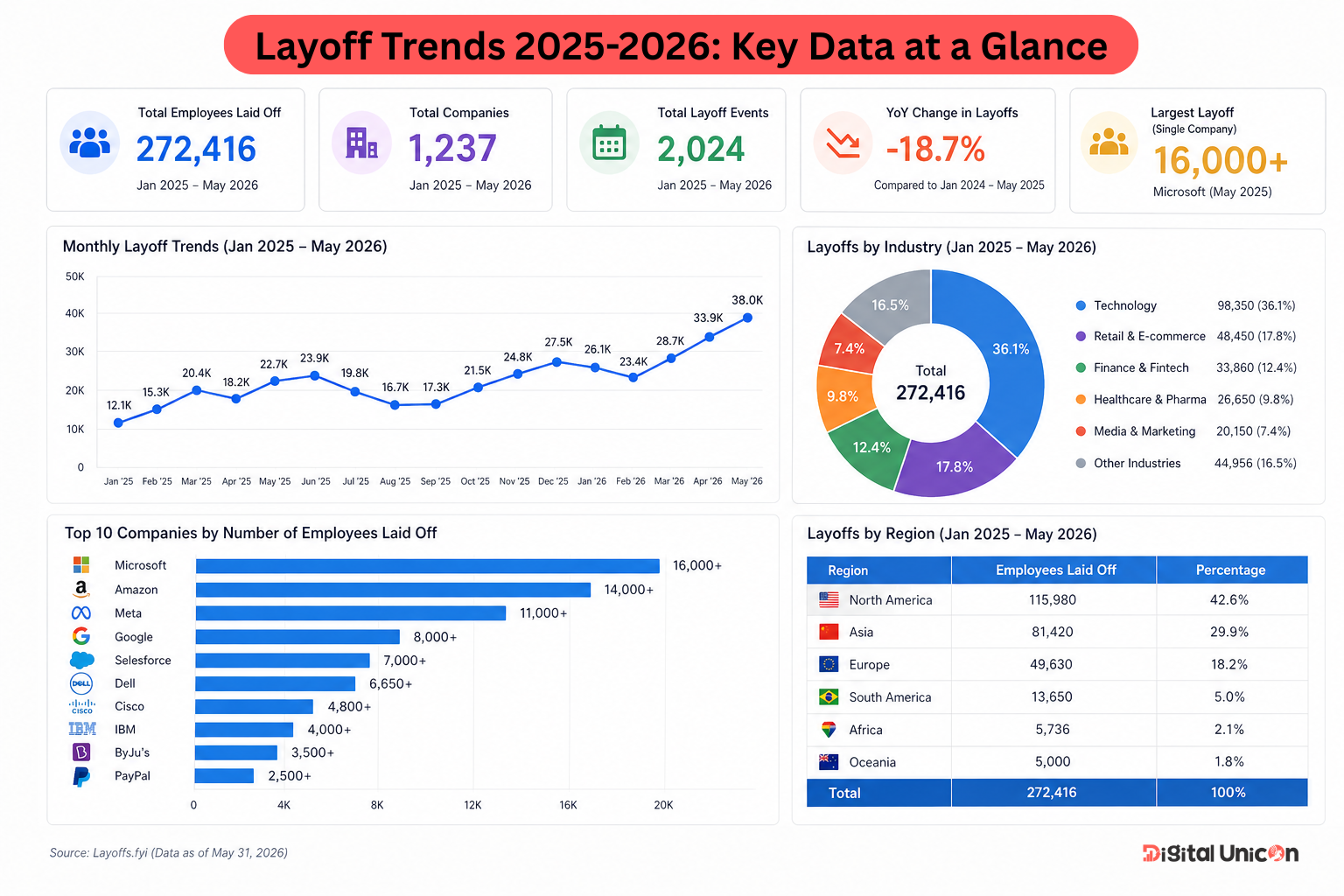
Task: Click the -18.7% YoY change value
Action: pyautogui.click(x=935, y=150)
